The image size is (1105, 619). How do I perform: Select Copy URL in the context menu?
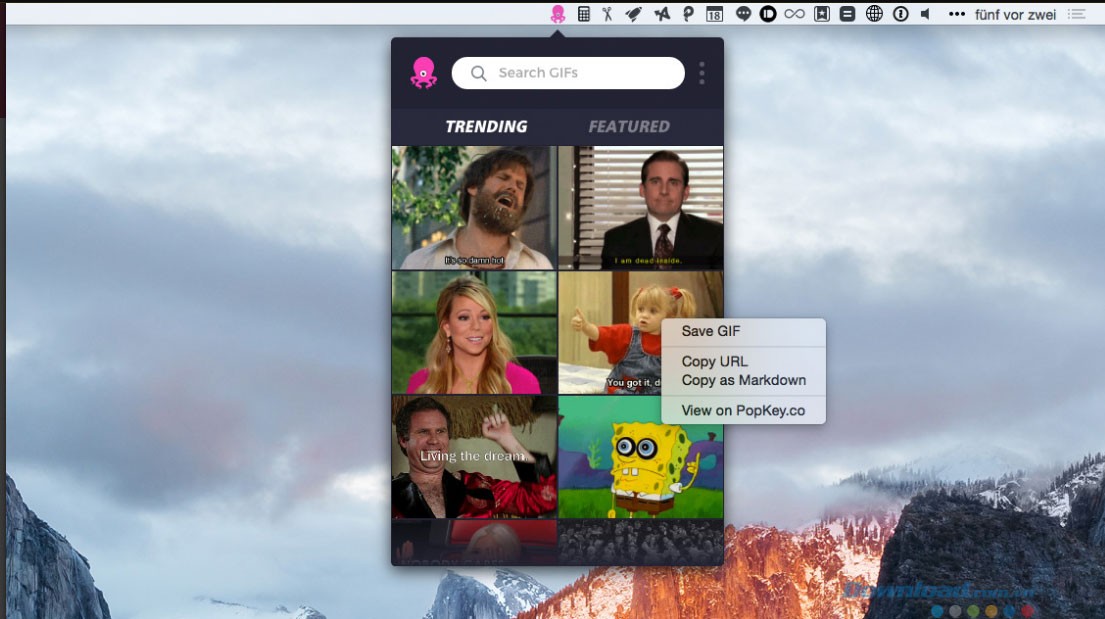pyautogui.click(x=714, y=362)
